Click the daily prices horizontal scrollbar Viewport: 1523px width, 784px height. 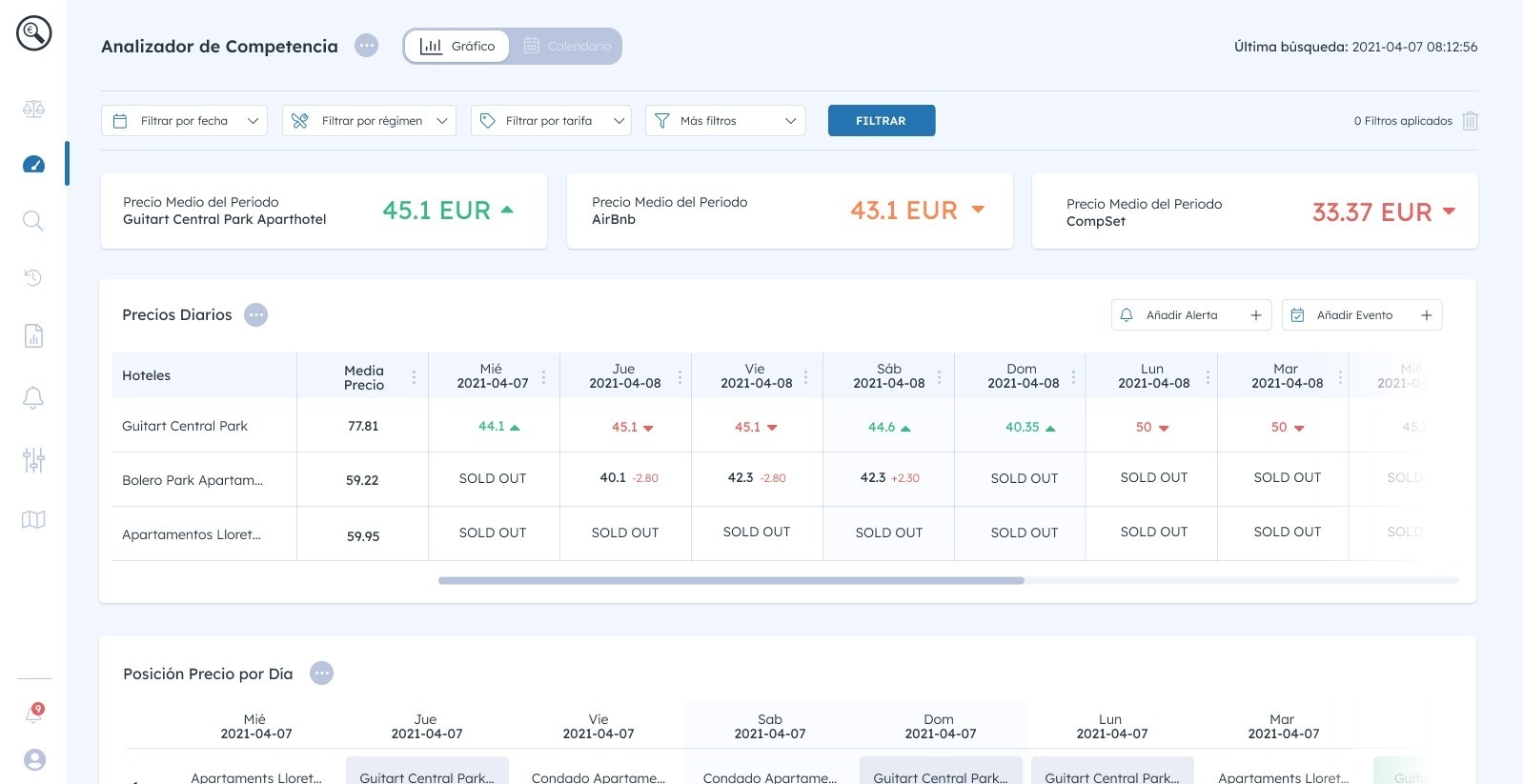point(731,580)
